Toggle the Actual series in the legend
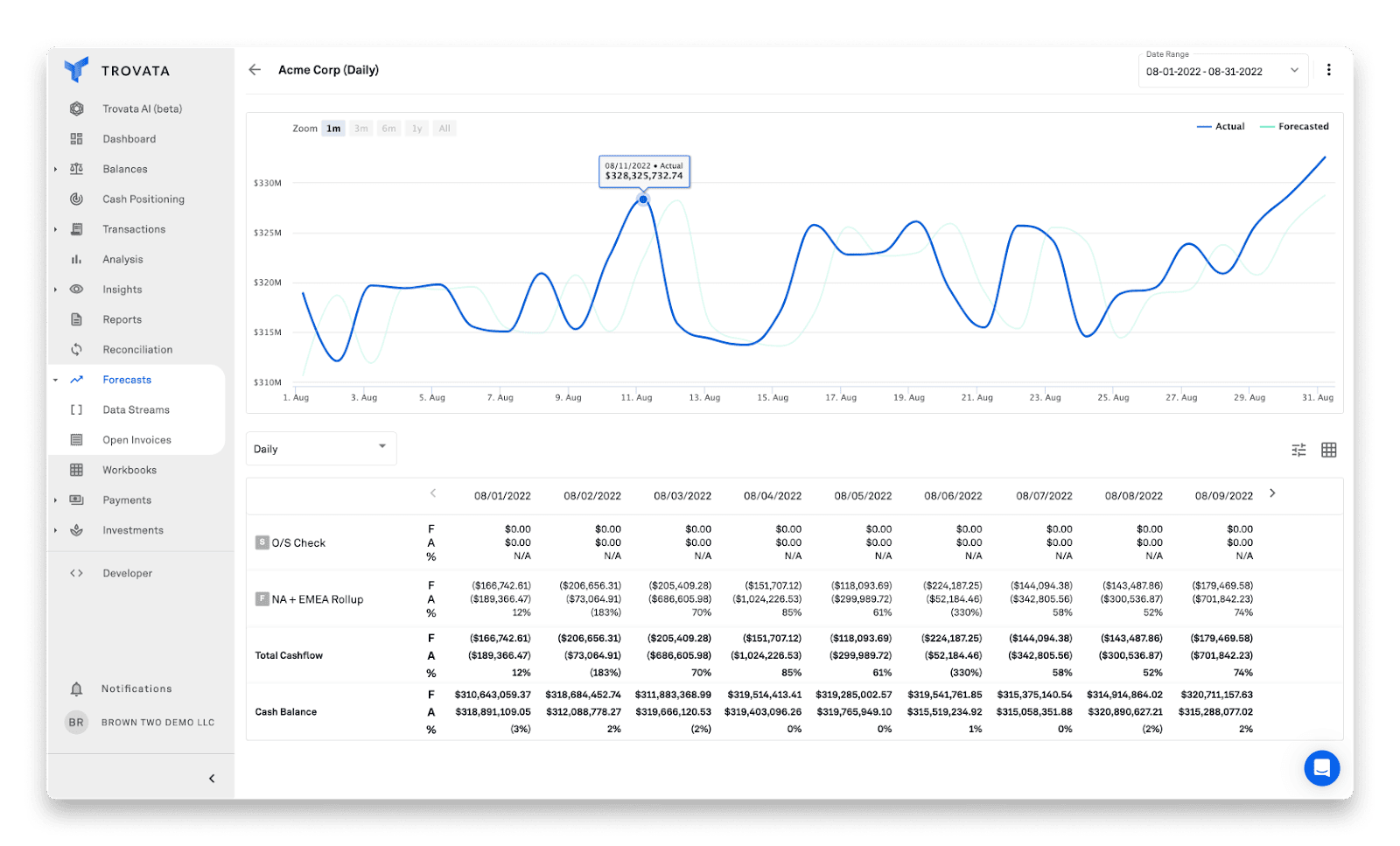1400x846 pixels. pos(1222,126)
